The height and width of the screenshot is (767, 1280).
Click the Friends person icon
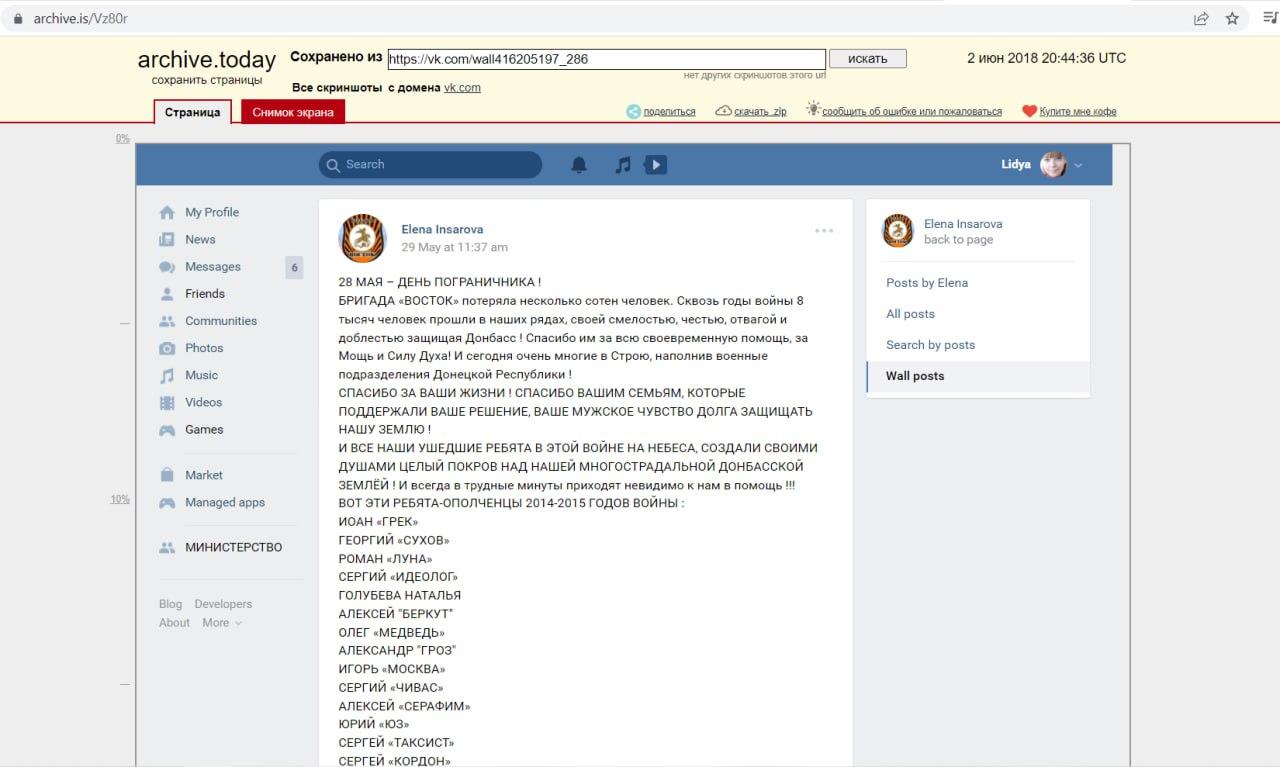[167, 294]
